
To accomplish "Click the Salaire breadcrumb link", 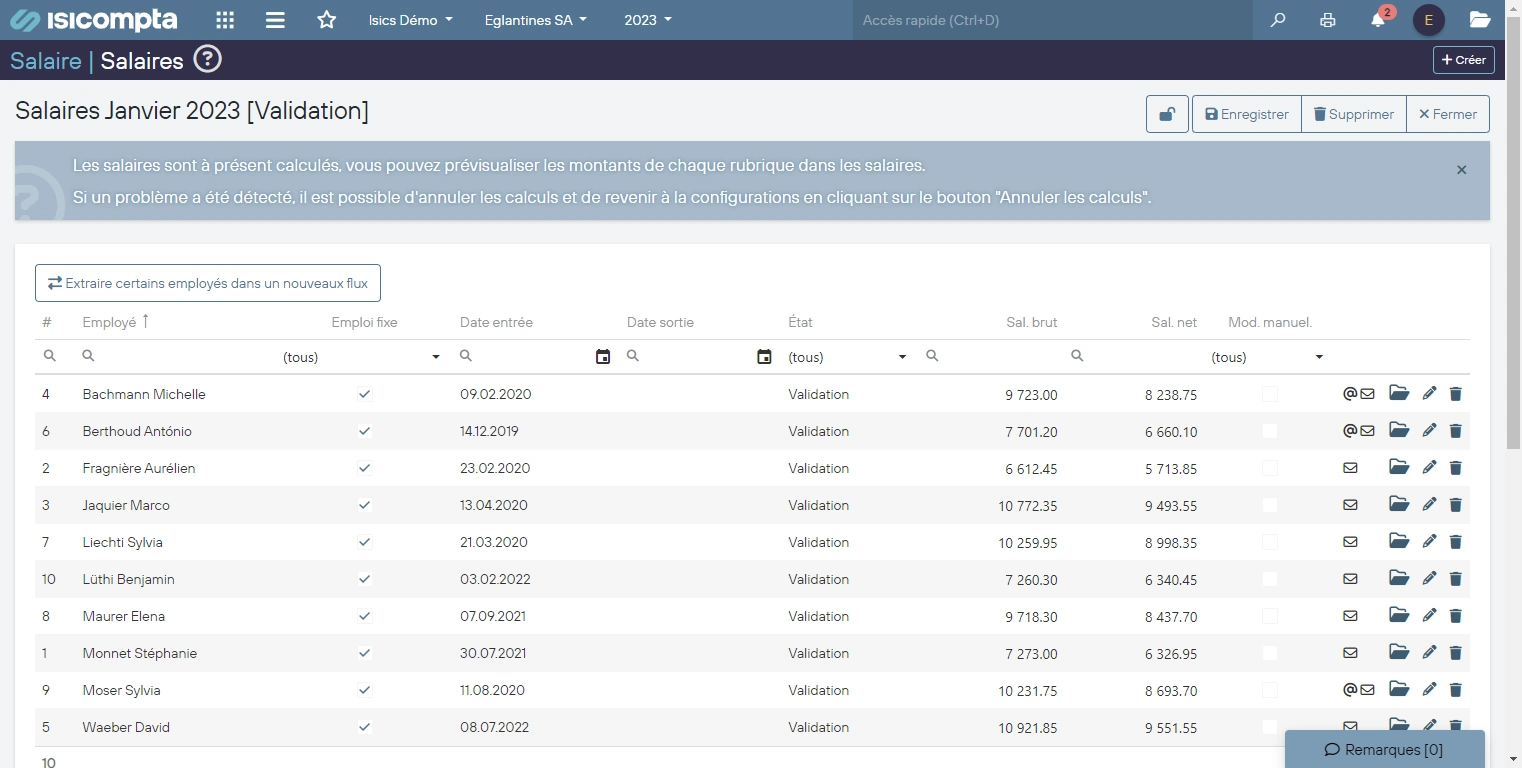I will tap(46, 61).
